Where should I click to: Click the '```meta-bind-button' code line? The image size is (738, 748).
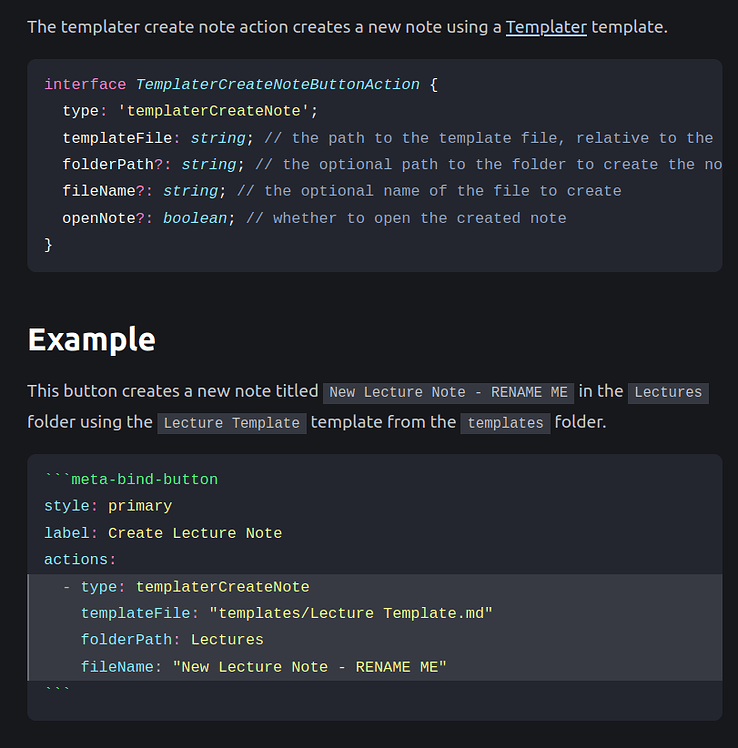click(131, 479)
